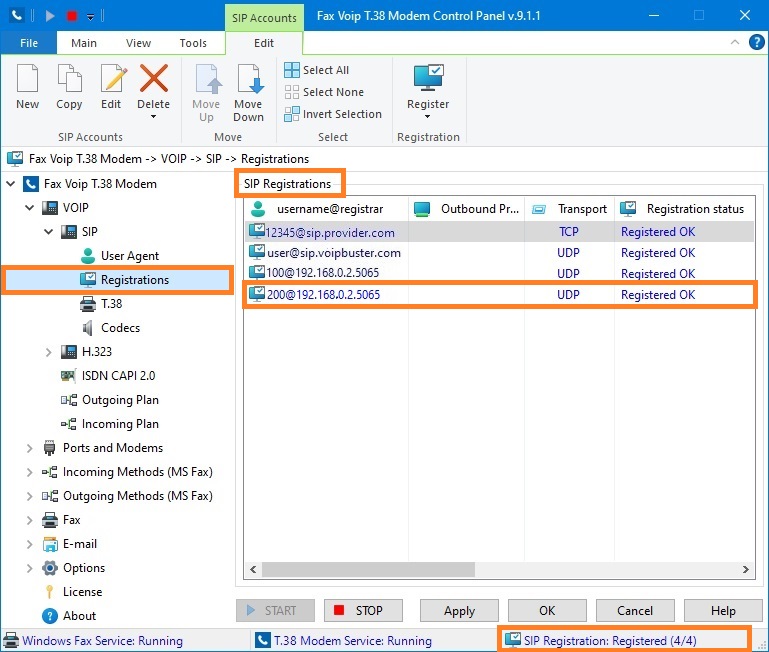Viewport: 769px width, 652px height.
Task: Select ISDN CAPI 2.0 in the tree
Action: pyautogui.click(x=107, y=376)
